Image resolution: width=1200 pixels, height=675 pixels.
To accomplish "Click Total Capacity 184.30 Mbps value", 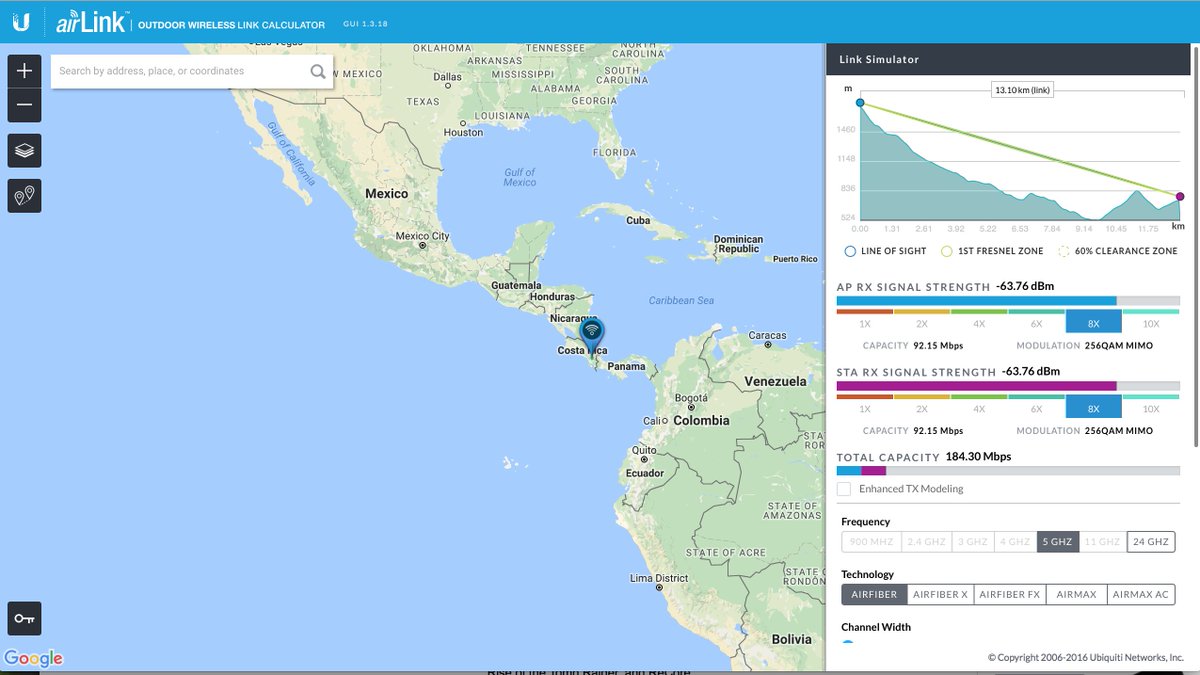I will pyautogui.click(x=978, y=456).
